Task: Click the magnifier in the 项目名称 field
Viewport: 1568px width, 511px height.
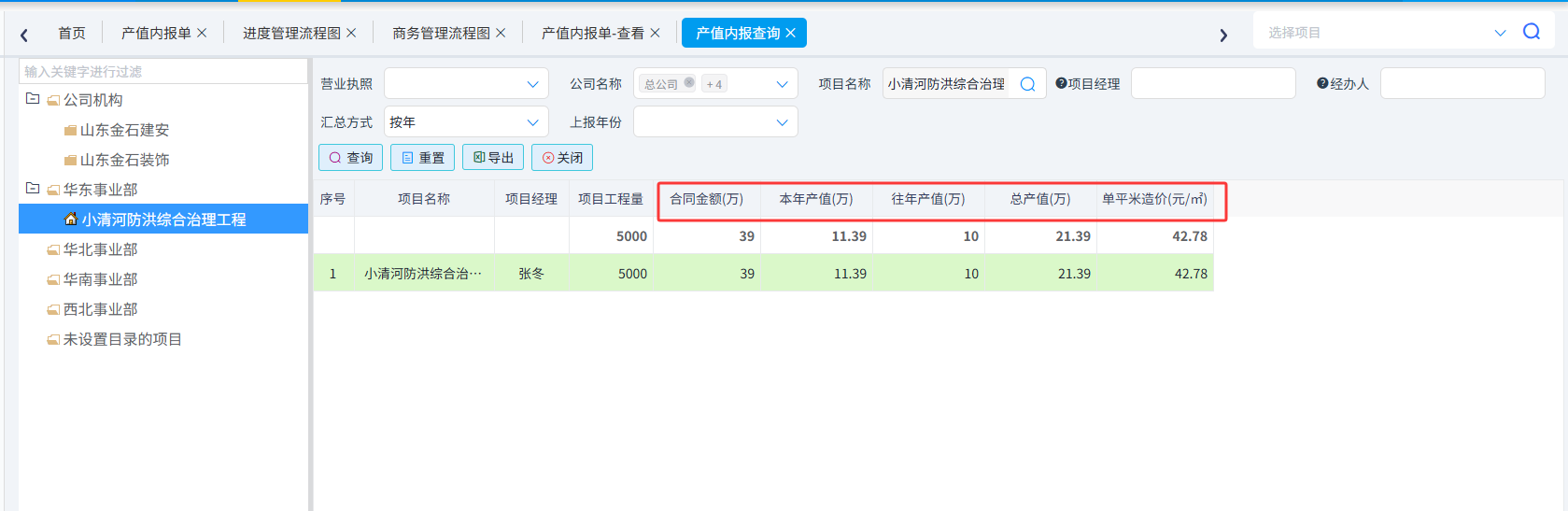Action: (1027, 84)
